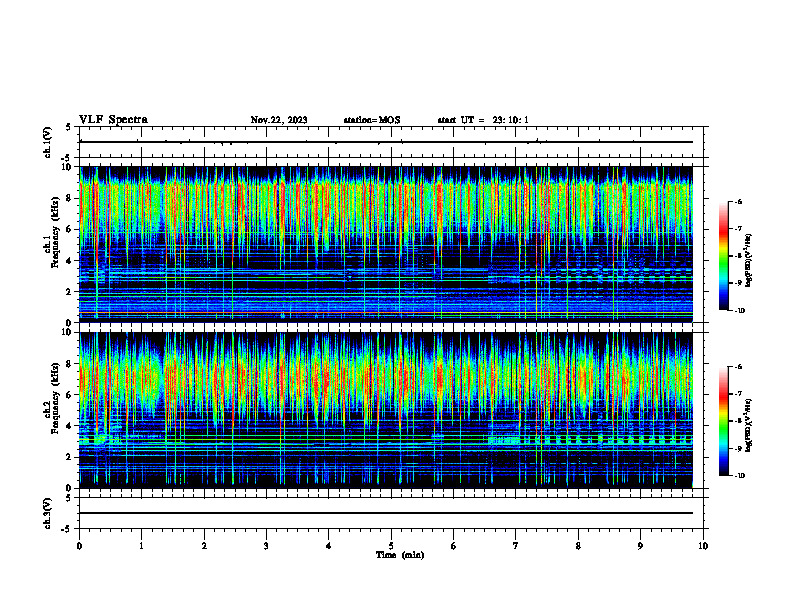Click the "ch.1(V)" waveform axis label
792x612 pixels.
click(x=48, y=142)
